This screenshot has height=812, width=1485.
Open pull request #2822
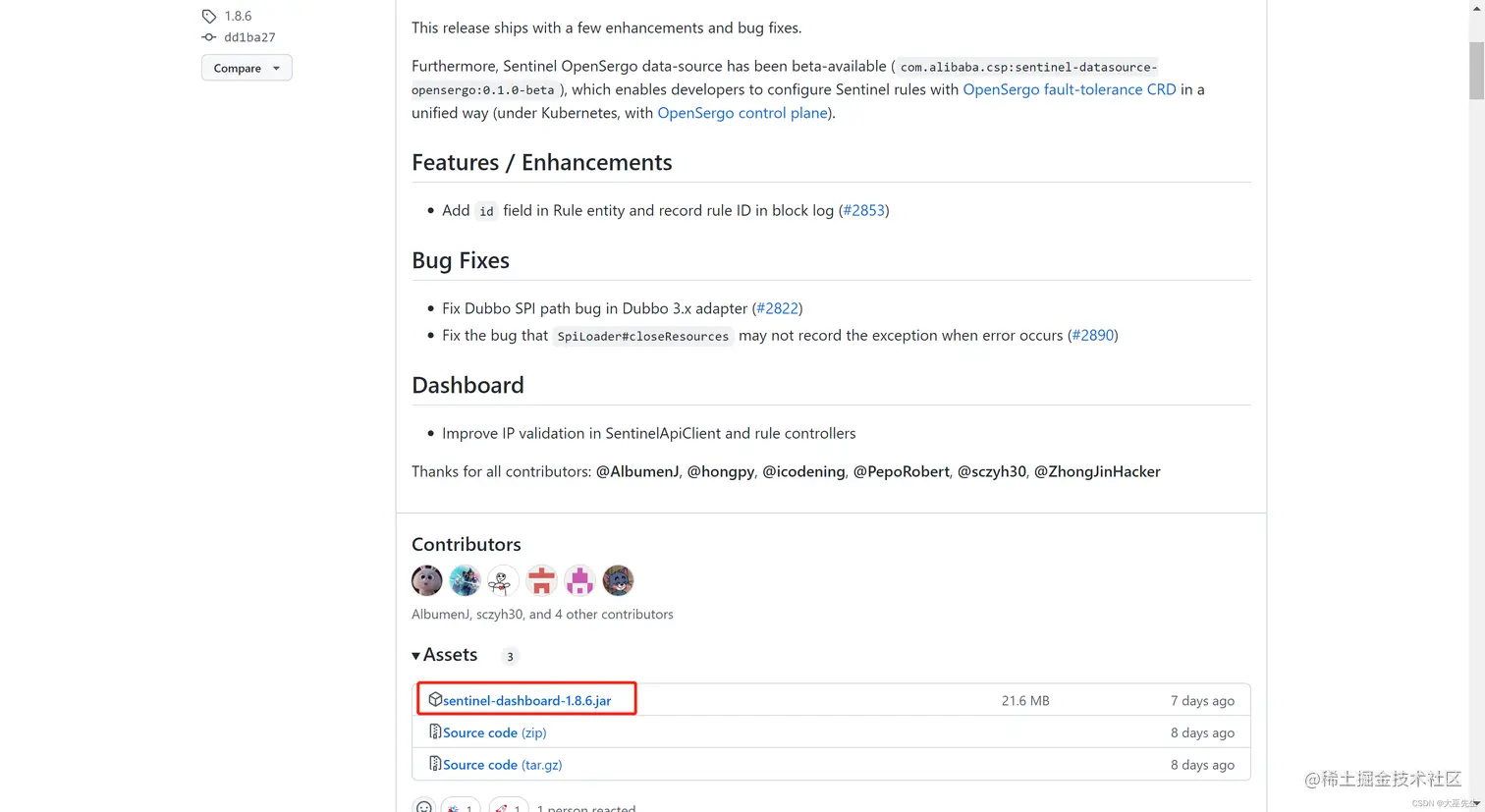(778, 308)
